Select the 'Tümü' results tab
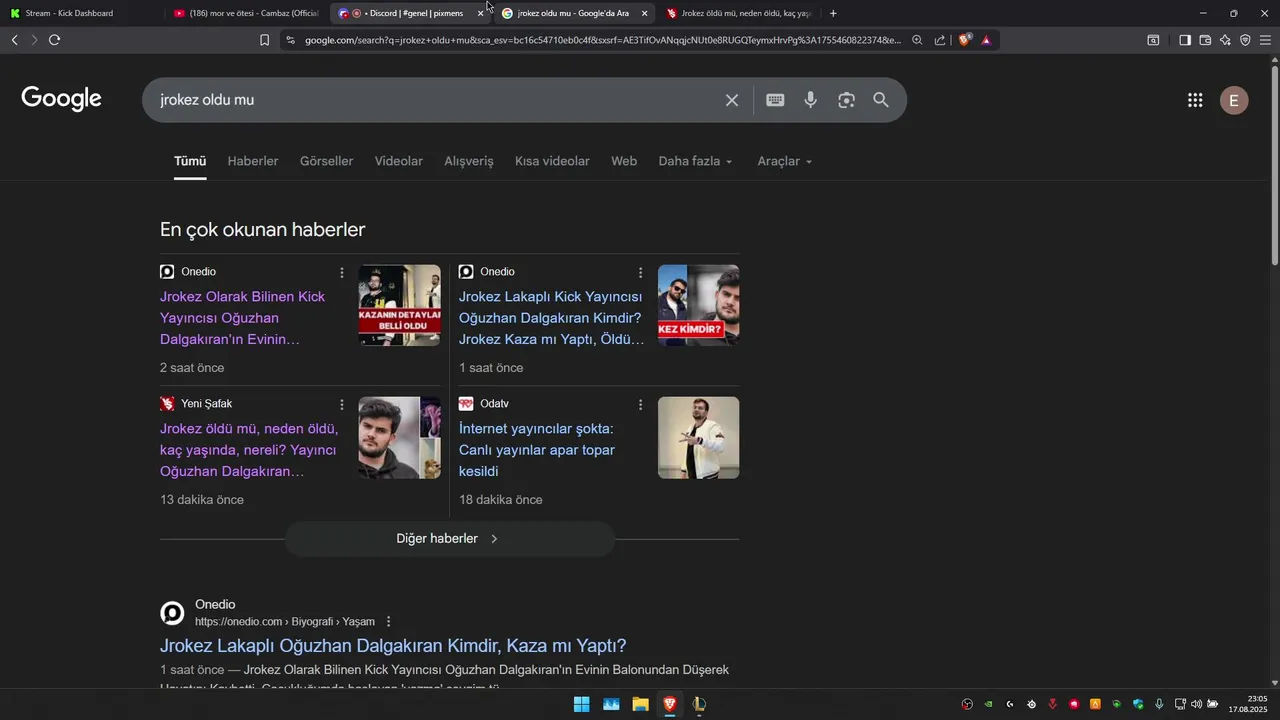 (190, 161)
